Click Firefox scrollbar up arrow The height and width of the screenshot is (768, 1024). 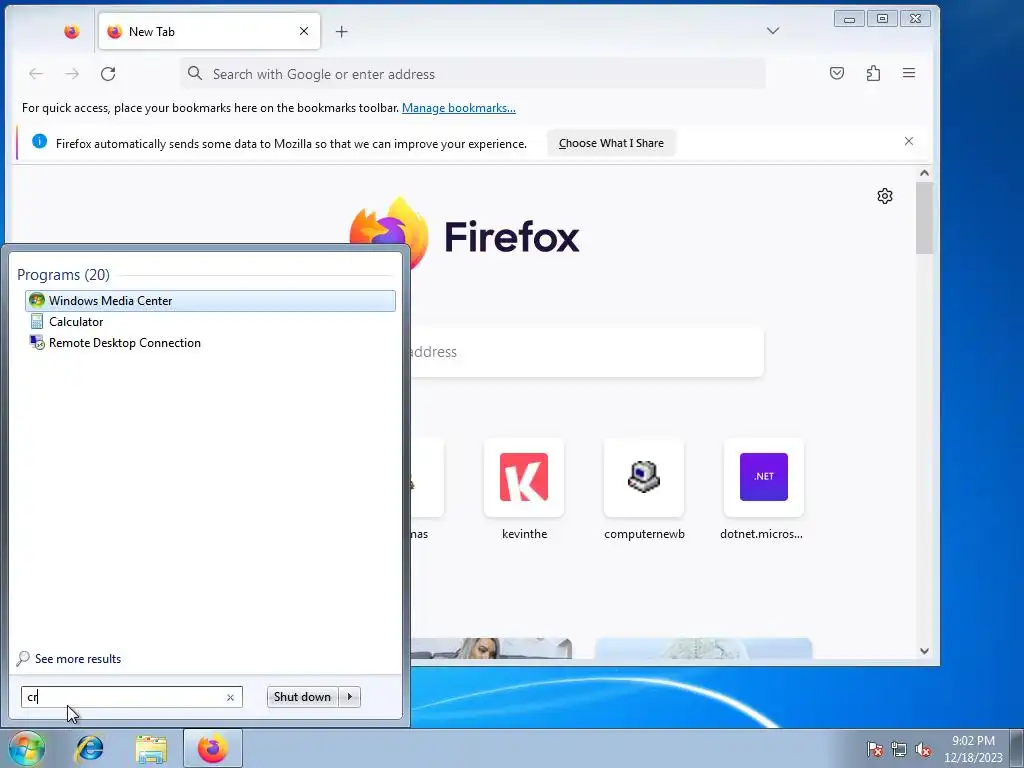pos(924,173)
